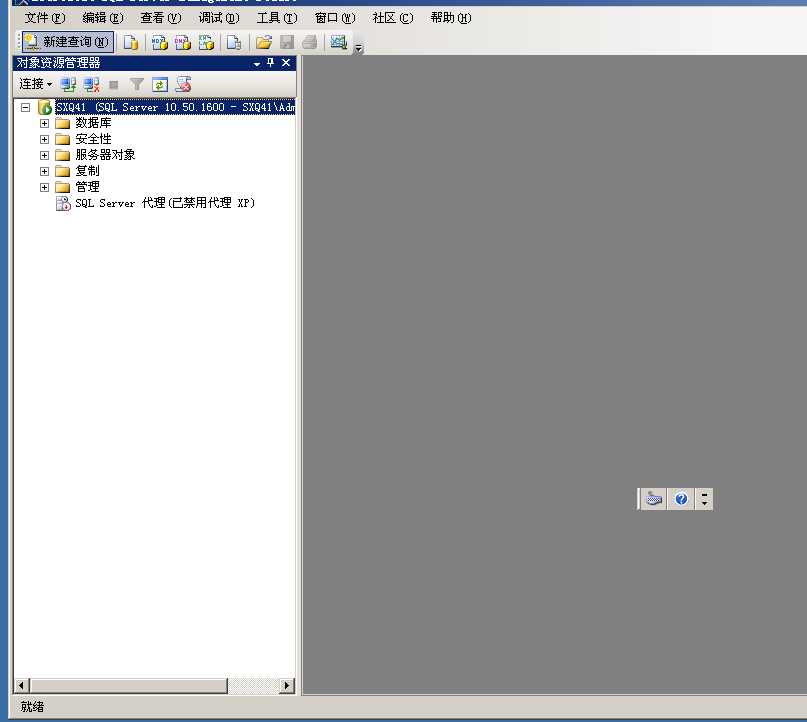Click the Analysis Services MDX query icon

[x=160, y=42]
